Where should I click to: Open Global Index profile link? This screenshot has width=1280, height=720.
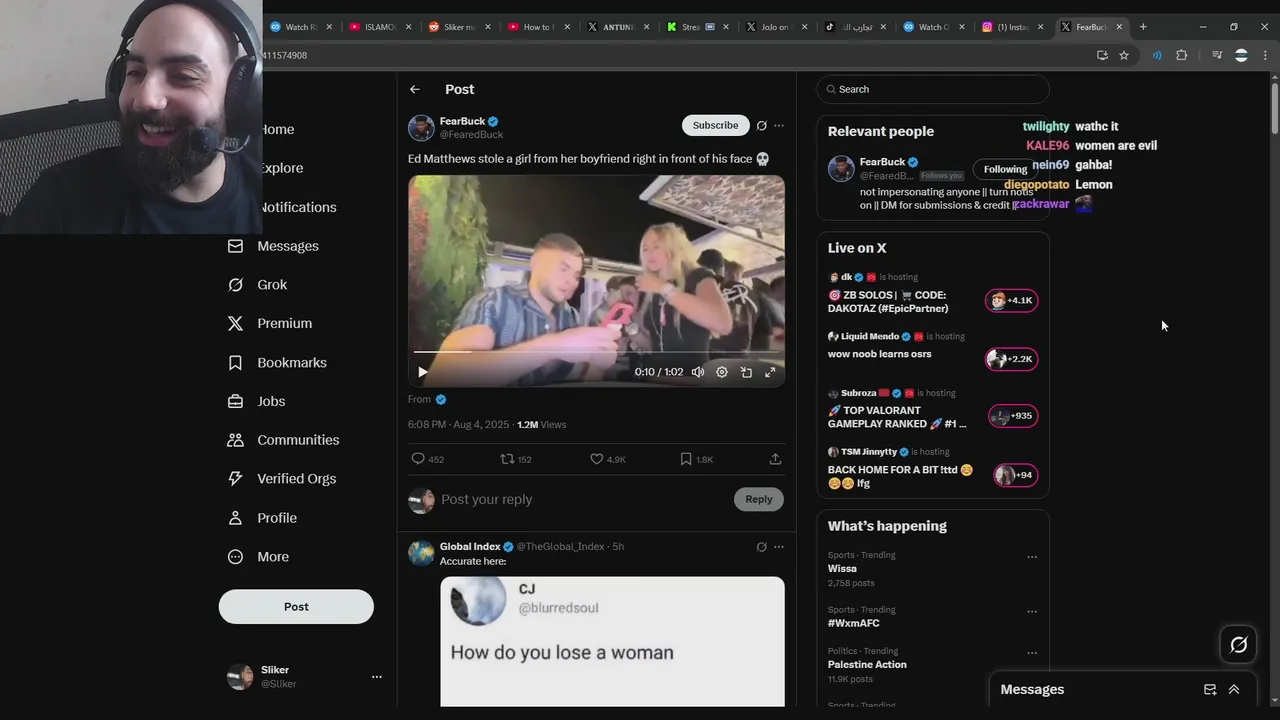coord(470,547)
